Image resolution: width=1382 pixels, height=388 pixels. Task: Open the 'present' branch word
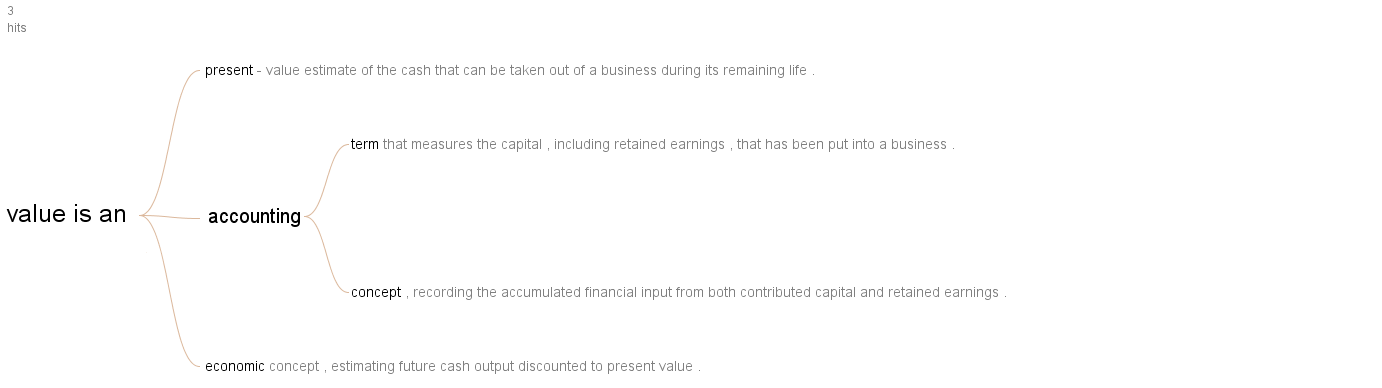point(229,71)
